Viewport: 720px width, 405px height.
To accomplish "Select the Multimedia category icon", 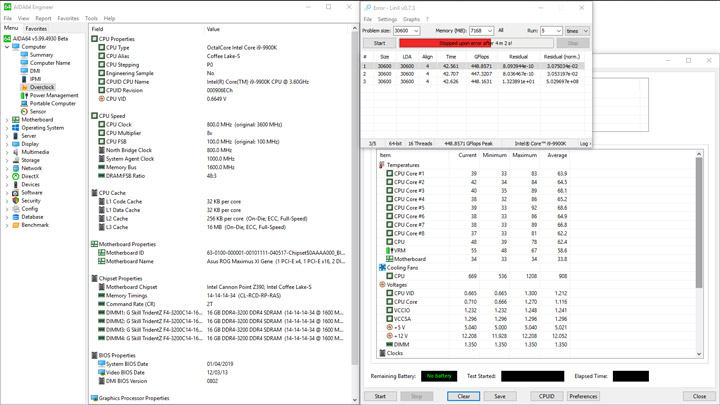I will click(x=16, y=152).
